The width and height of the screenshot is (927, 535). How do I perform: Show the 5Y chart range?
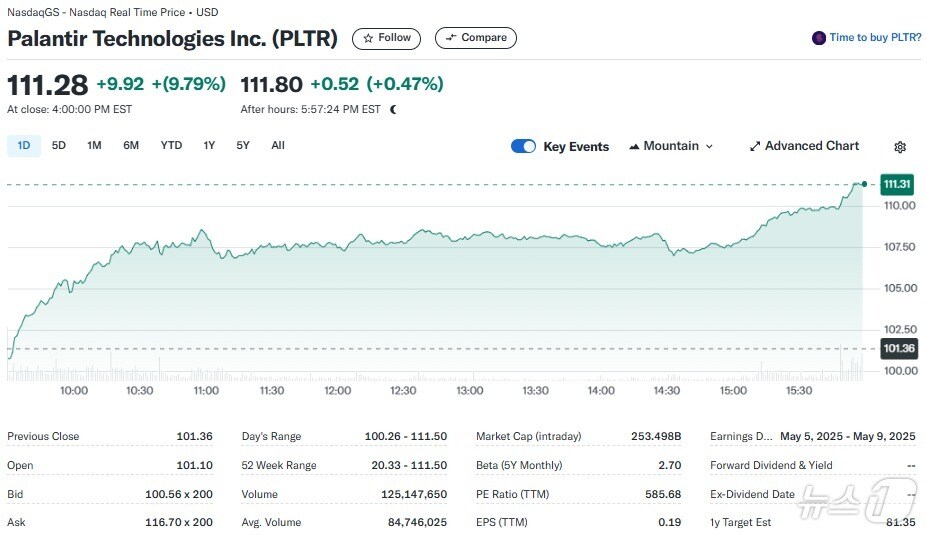[243, 145]
